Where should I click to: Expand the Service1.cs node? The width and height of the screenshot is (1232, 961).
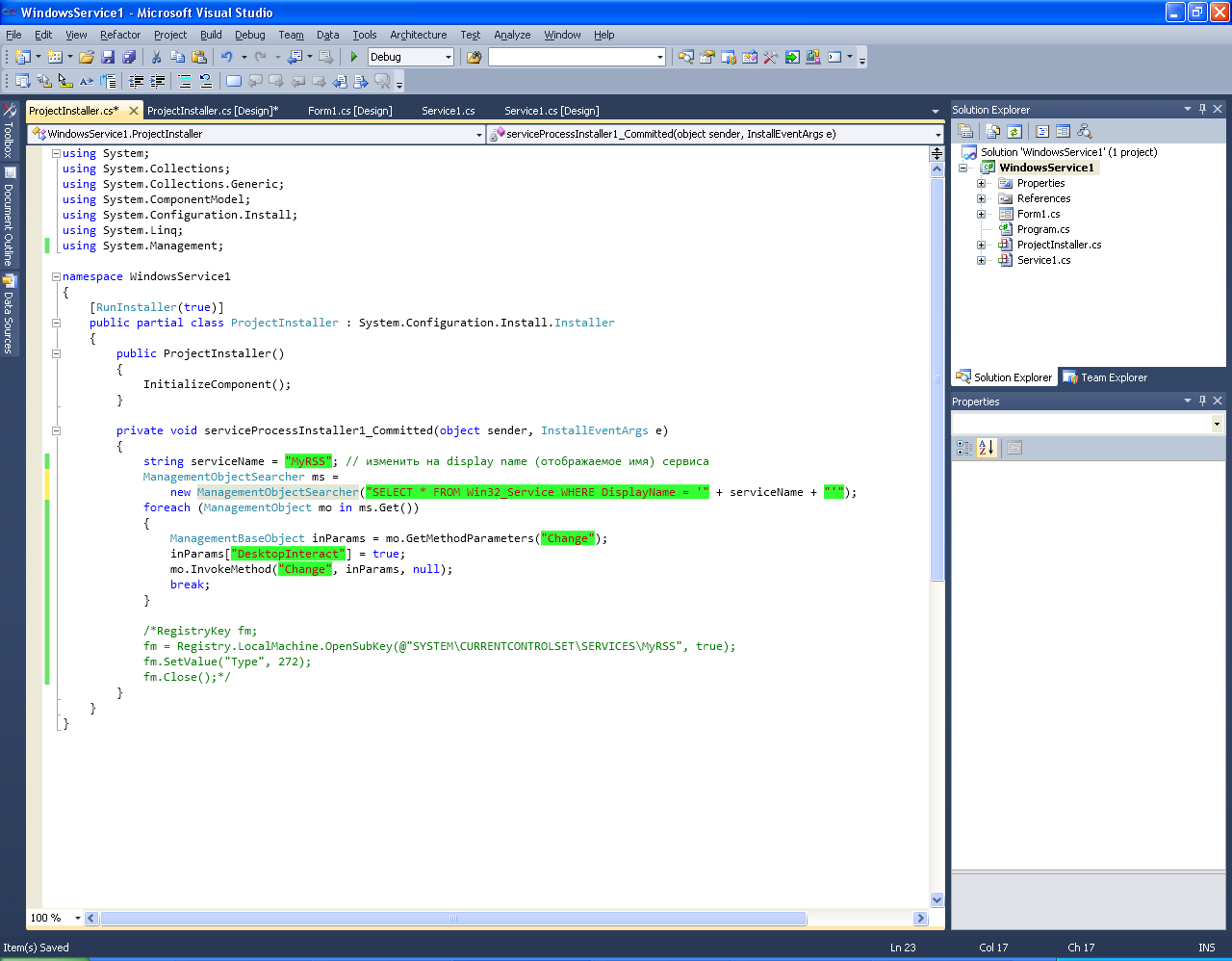pos(981,260)
